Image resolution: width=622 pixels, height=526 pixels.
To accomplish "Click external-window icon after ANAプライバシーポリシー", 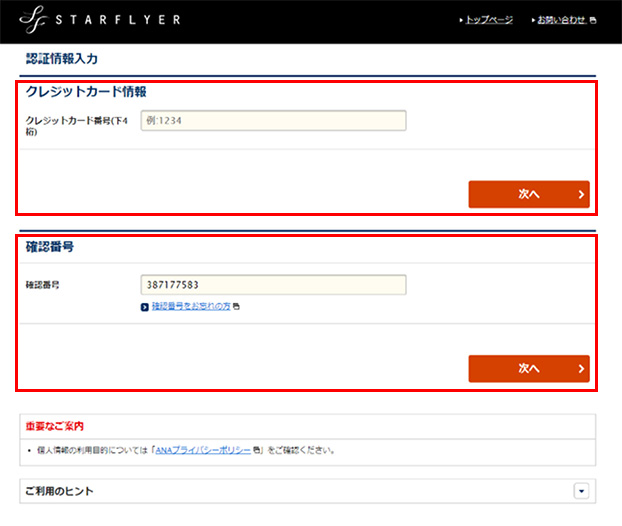I will pos(257,450).
